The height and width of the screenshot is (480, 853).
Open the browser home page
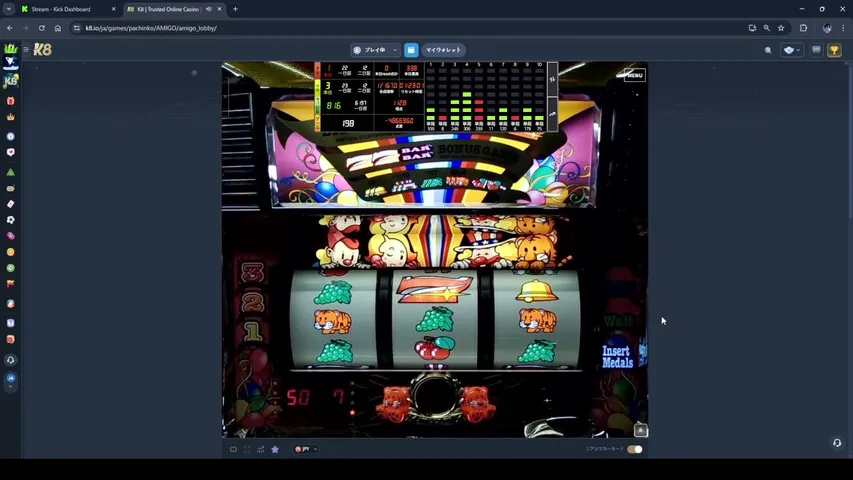(x=58, y=28)
